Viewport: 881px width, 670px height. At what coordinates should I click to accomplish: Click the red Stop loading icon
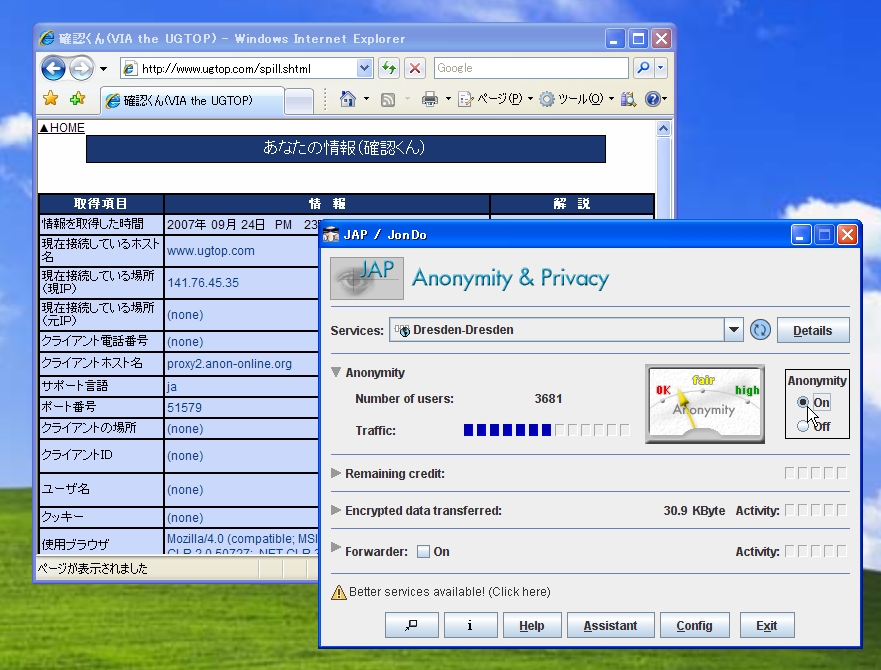(415, 69)
